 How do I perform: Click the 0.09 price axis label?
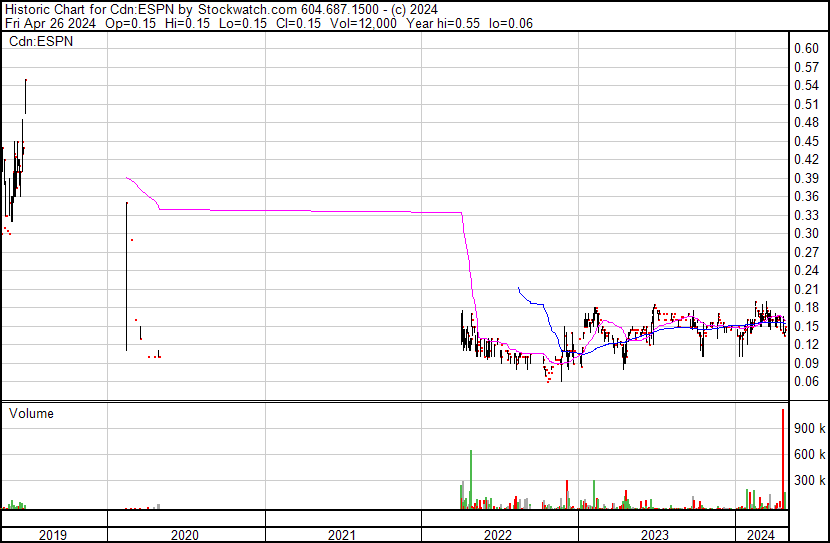click(x=806, y=363)
